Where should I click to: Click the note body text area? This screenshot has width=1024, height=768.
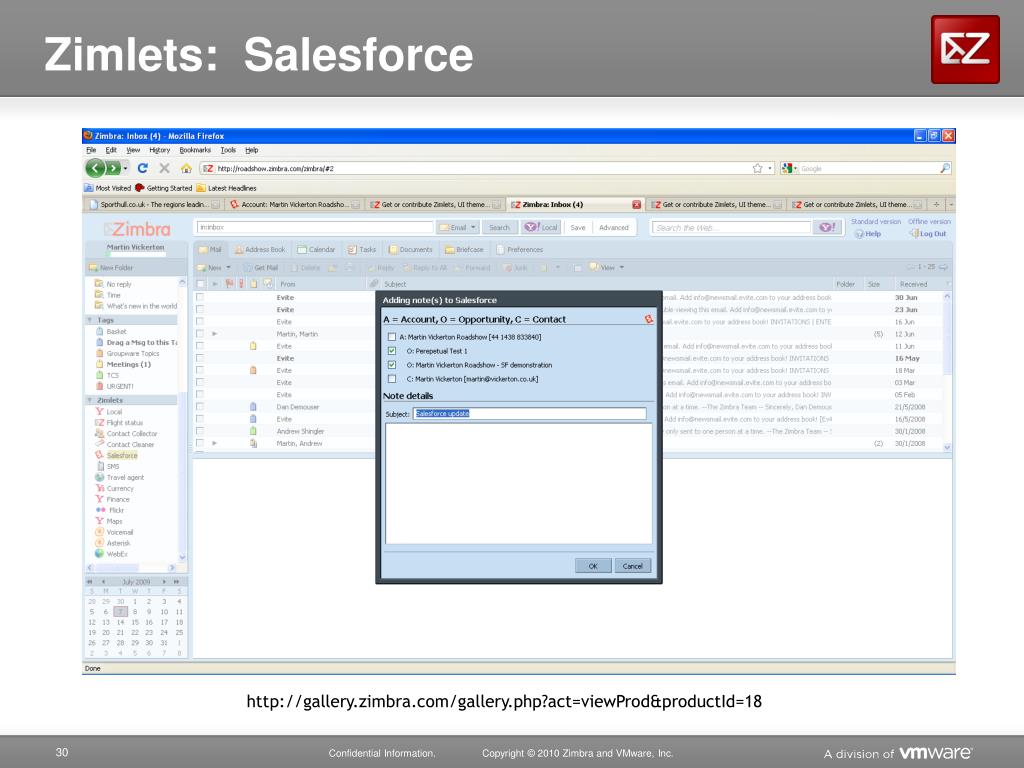pyautogui.click(x=519, y=484)
